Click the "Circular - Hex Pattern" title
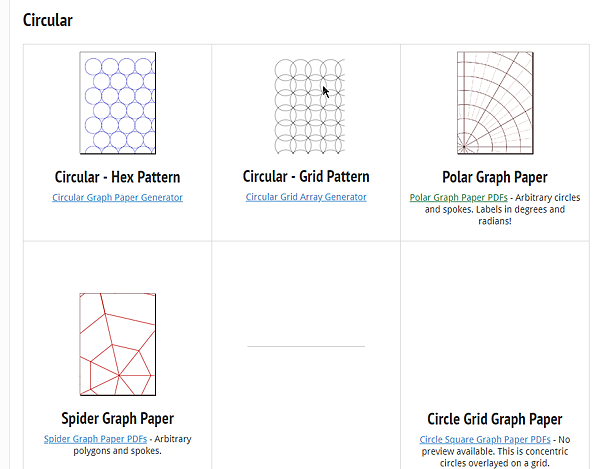 click(x=118, y=177)
